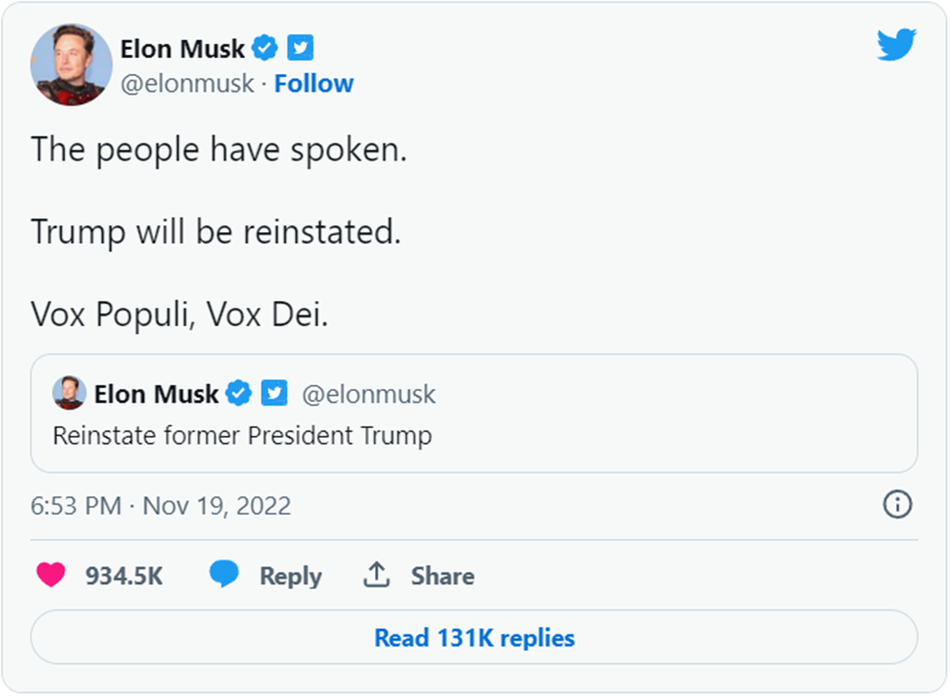950x696 pixels.
Task: Click the reply speech bubble icon
Action: [x=224, y=574]
